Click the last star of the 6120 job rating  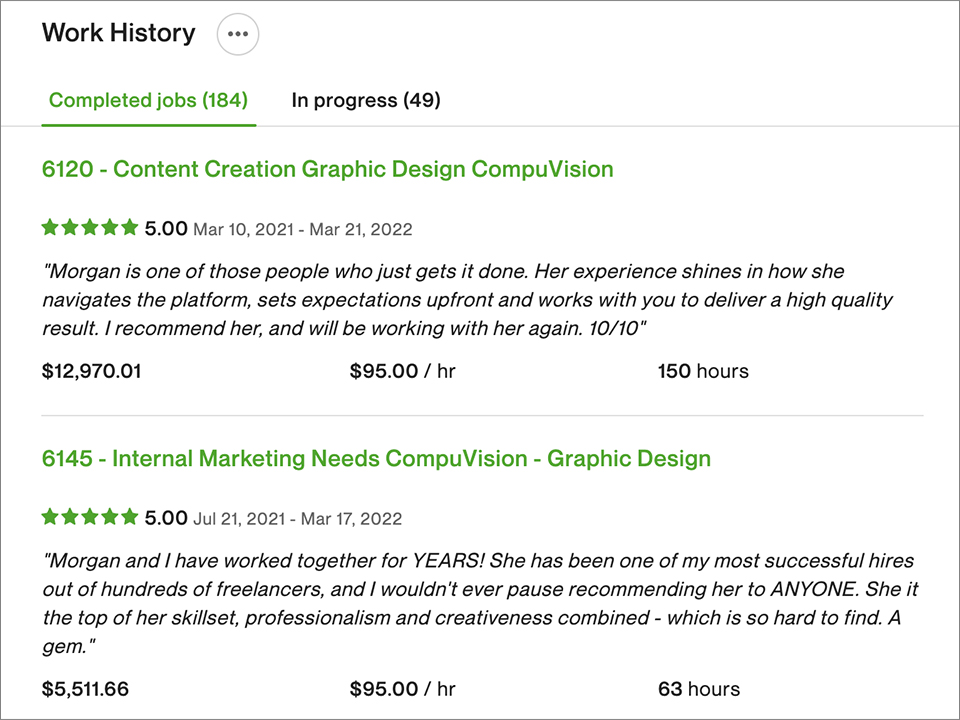tap(129, 228)
